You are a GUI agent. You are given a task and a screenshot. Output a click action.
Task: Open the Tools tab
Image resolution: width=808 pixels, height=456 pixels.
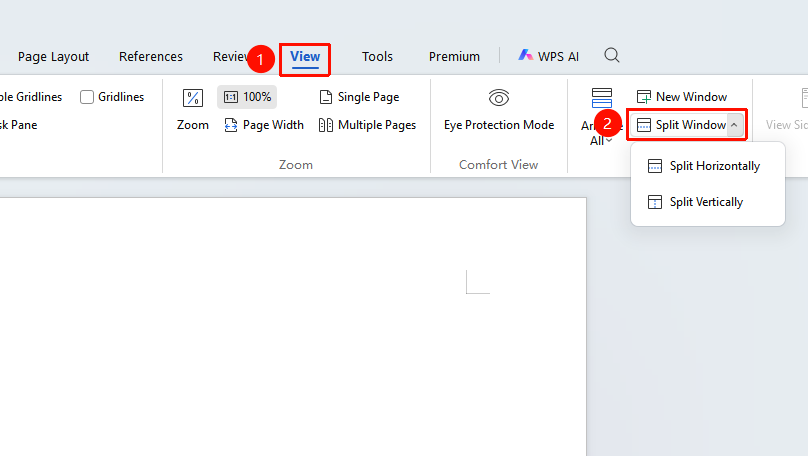[x=377, y=57]
